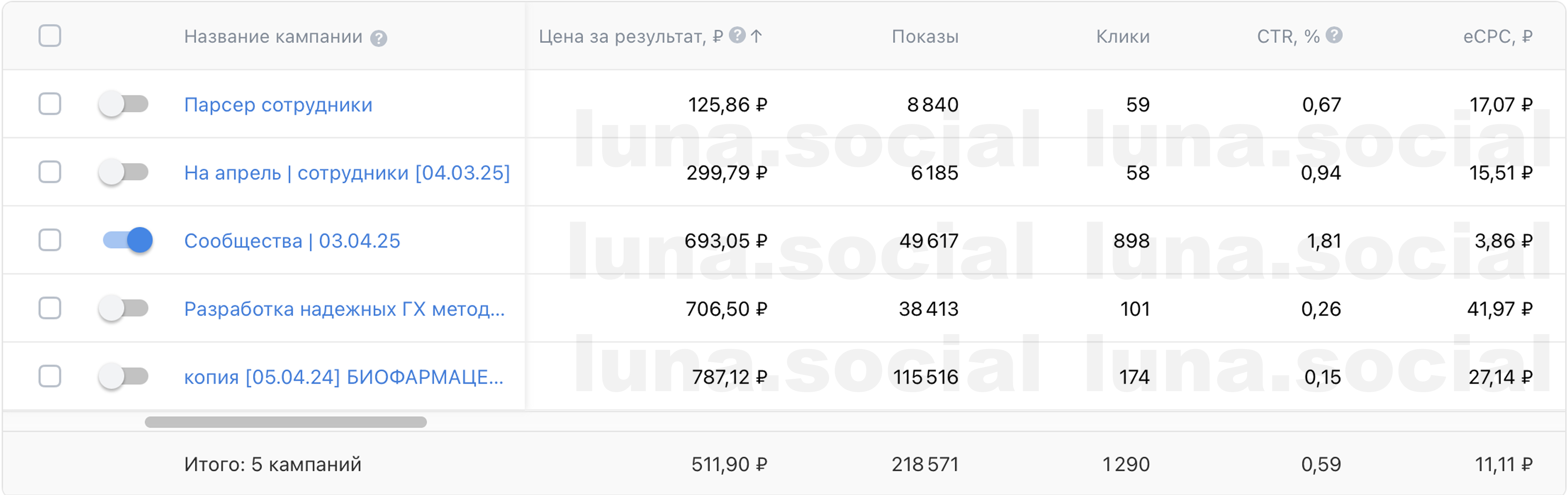
Task: Open Разработка надежных ГХ метод campaign
Action: coord(344,309)
